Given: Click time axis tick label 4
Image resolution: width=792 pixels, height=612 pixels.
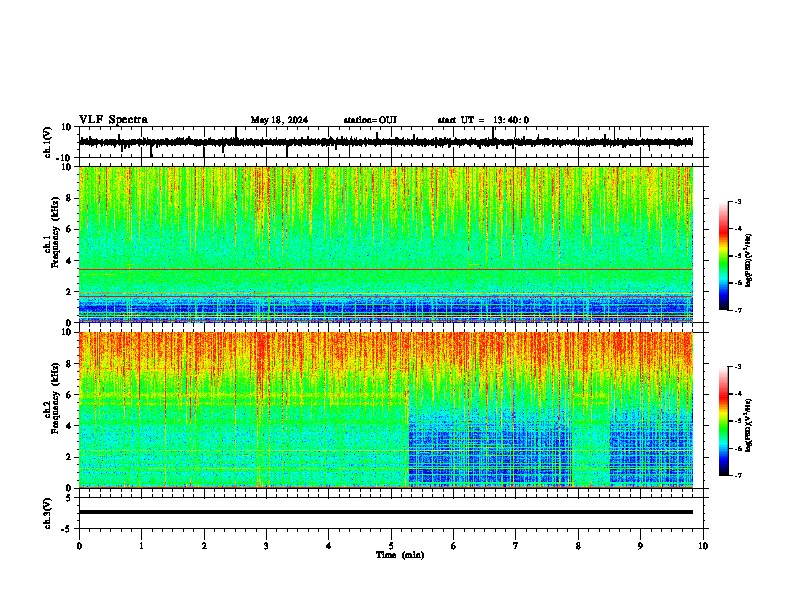Looking at the screenshot, I should (329, 546).
